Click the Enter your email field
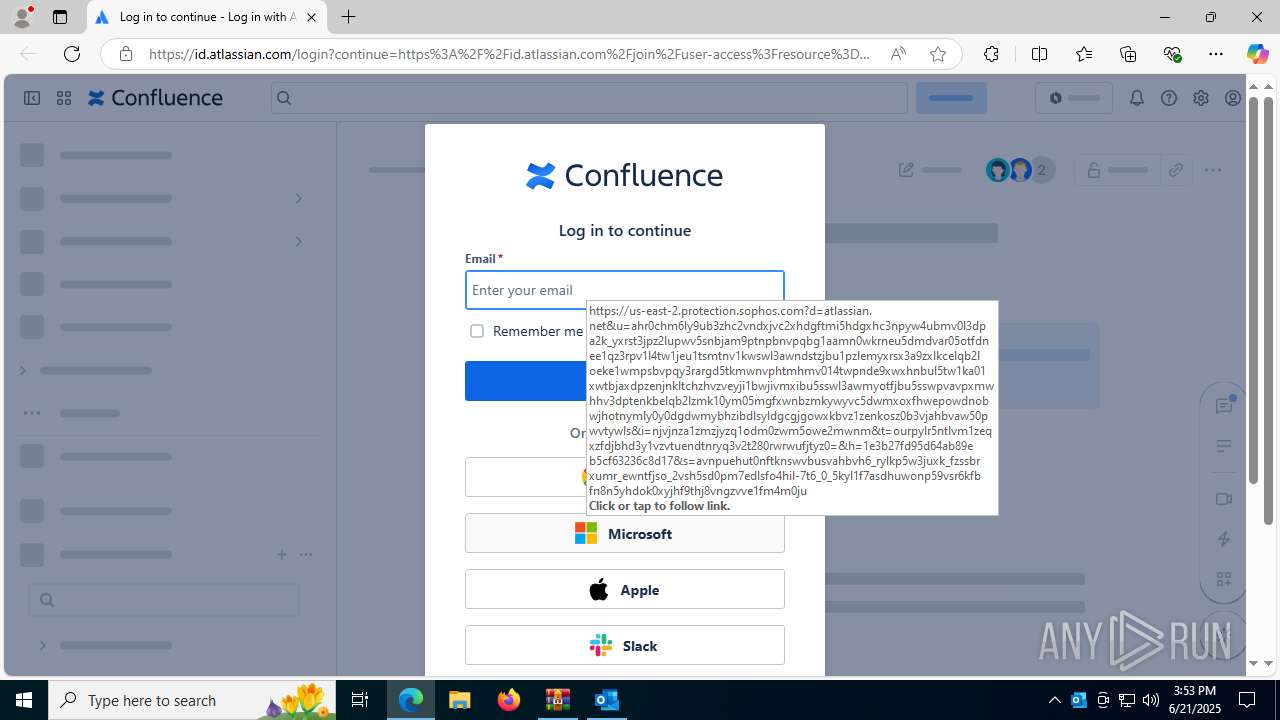 (x=625, y=290)
